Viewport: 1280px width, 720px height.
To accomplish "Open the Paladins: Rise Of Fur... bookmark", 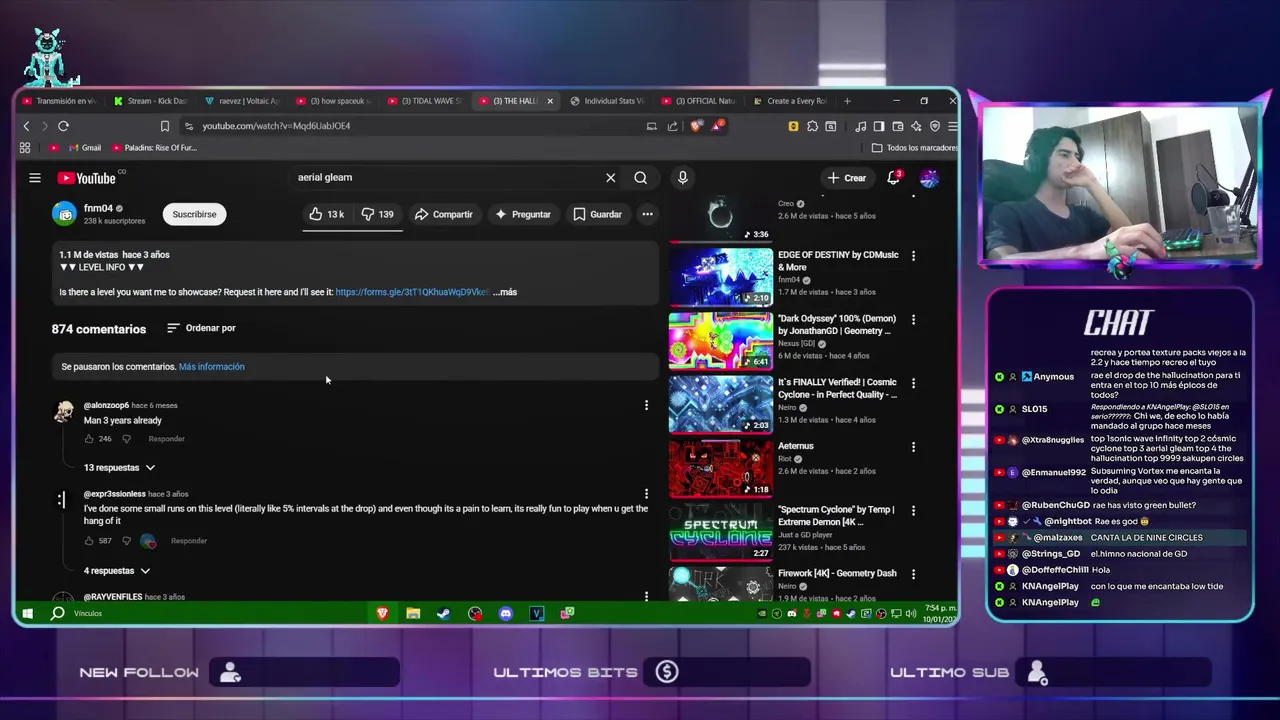I will coord(154,148).
